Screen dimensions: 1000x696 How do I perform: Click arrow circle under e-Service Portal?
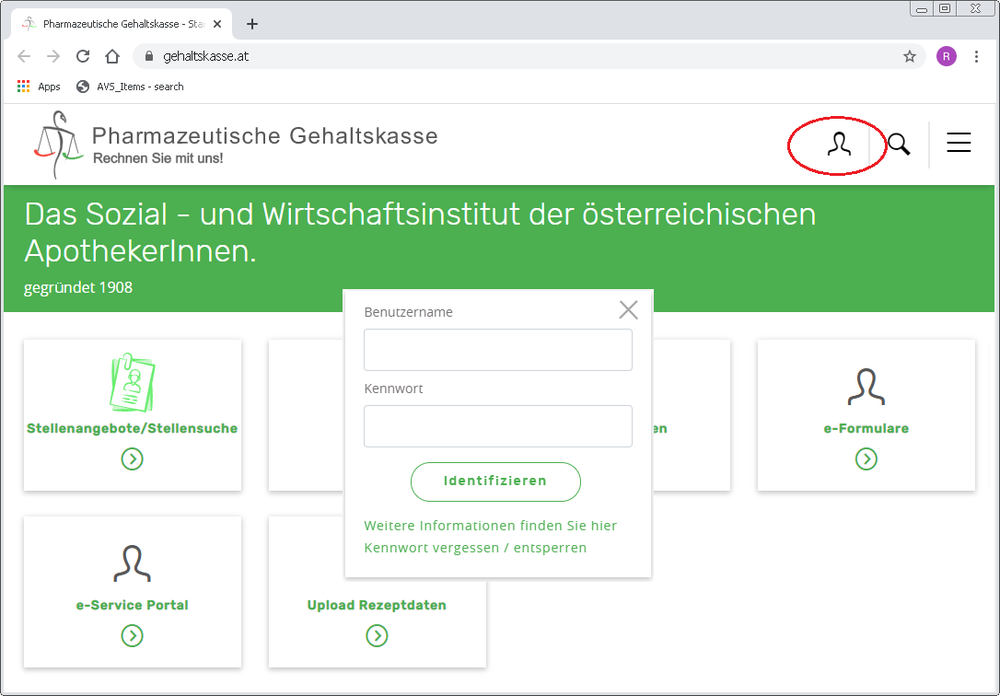click(132, 636)
